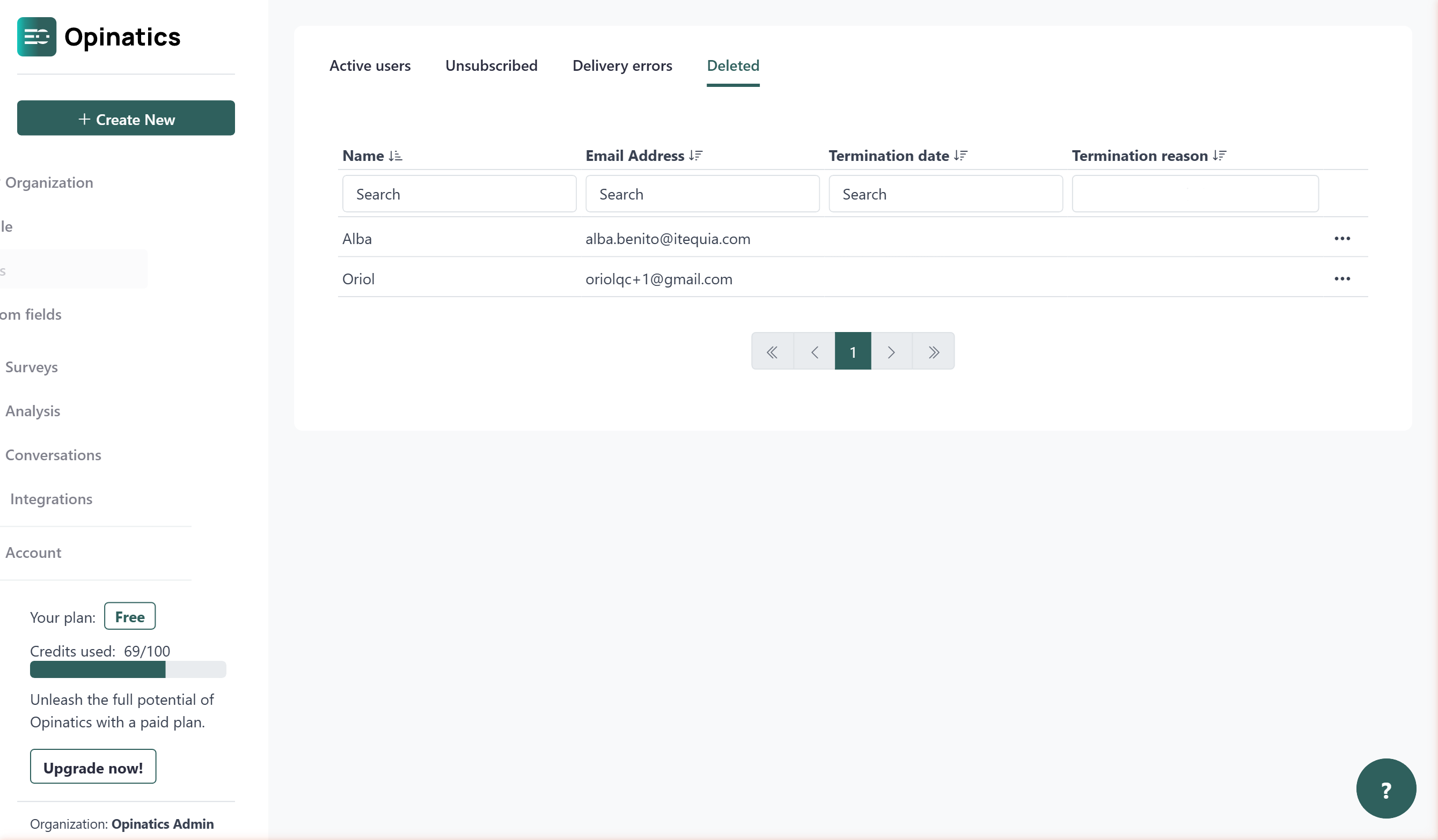Click Upgrade now! button

point(93,767)
